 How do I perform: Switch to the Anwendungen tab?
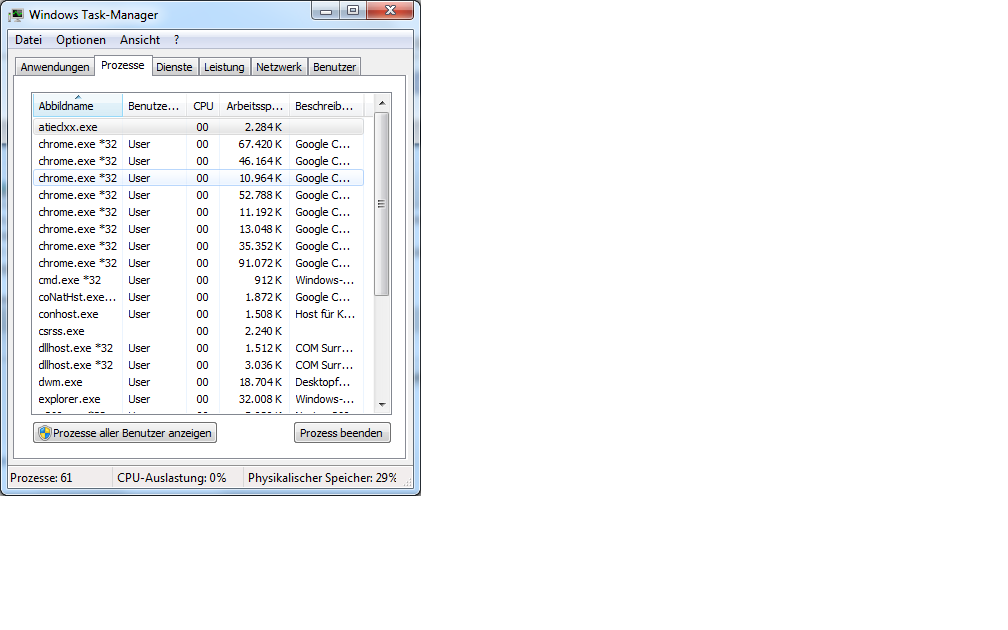click(x=55, y=67)
